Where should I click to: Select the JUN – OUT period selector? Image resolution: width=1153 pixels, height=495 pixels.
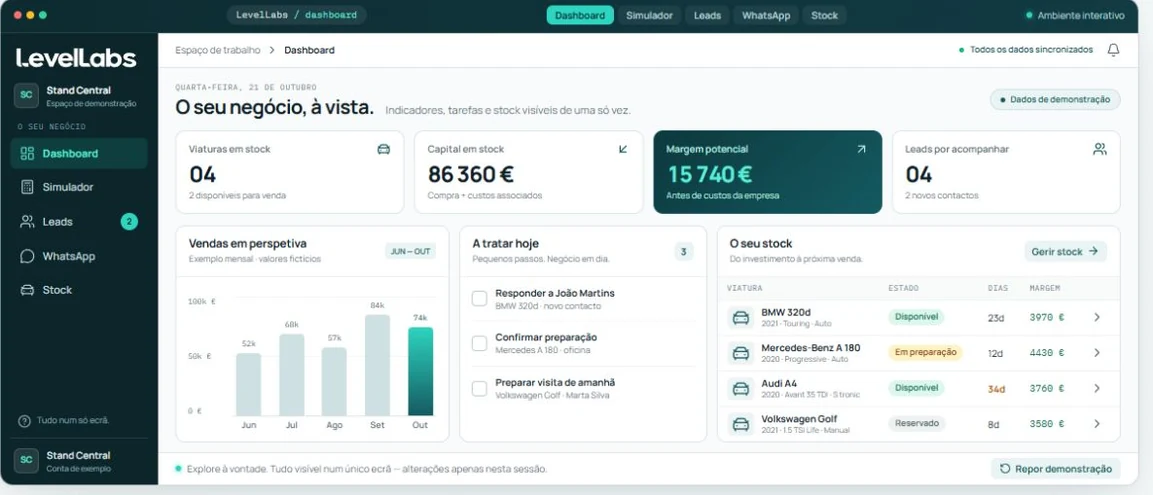tap(410, 252)
